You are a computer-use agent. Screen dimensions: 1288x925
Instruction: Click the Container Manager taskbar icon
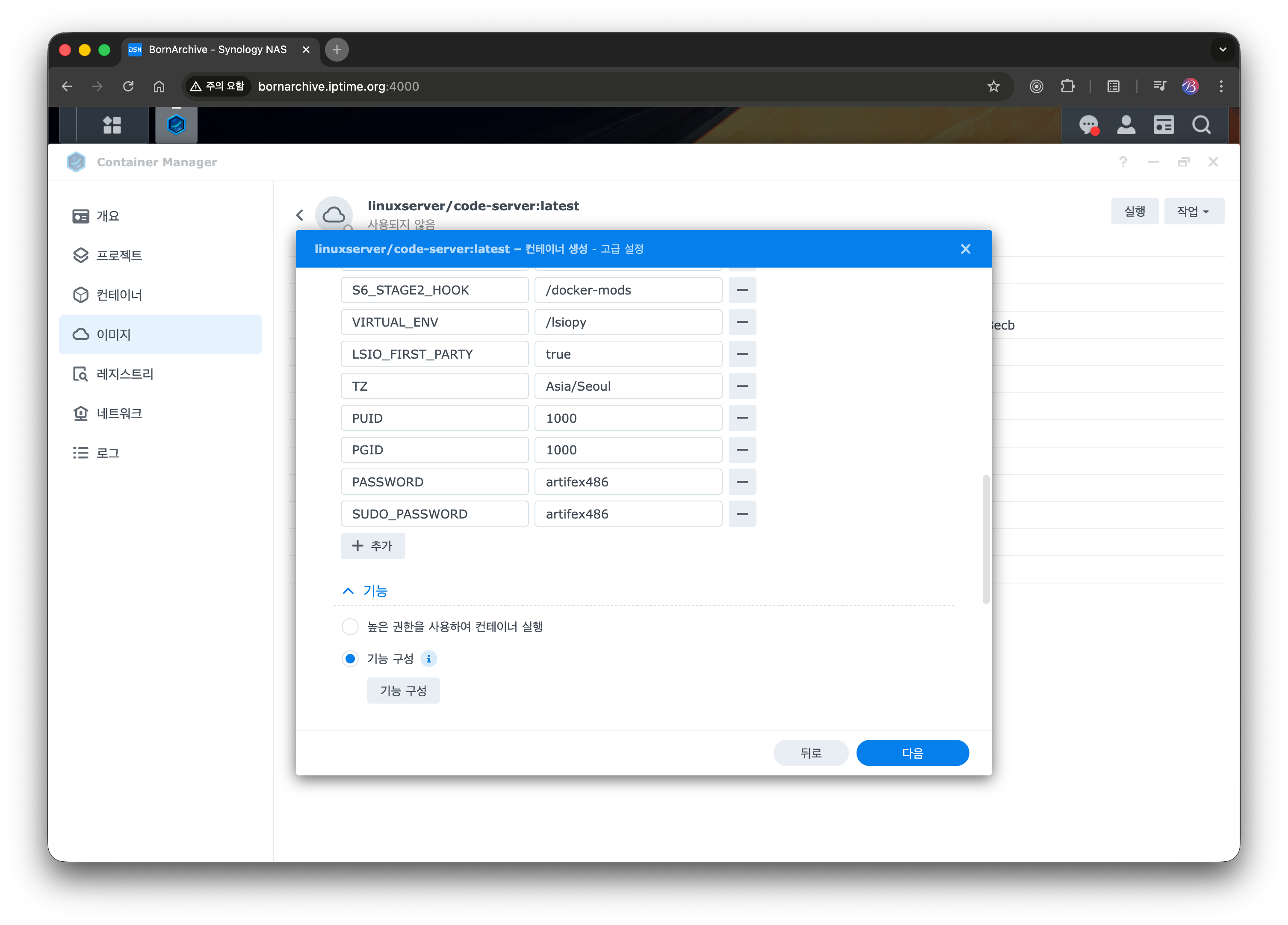click(x=176, y=125)
